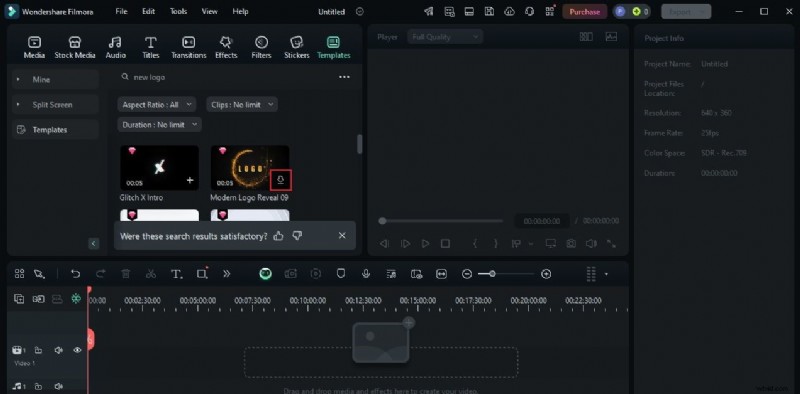Toggle the green auto ripple icon

76,299
